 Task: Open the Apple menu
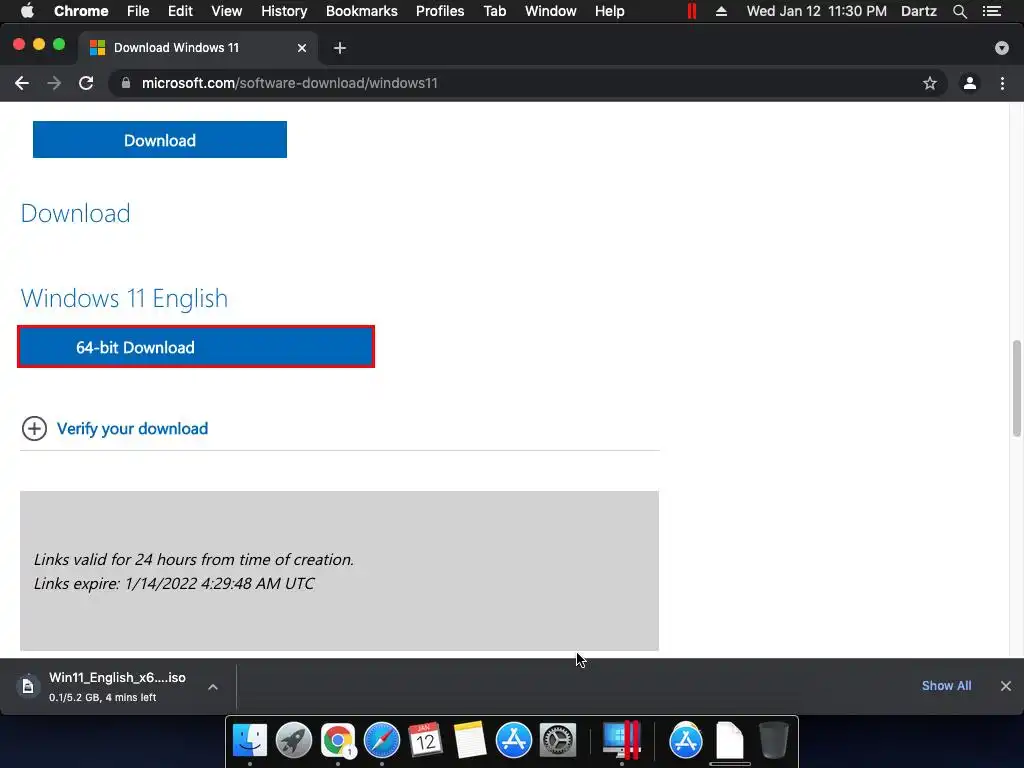[x=27, y=11]
